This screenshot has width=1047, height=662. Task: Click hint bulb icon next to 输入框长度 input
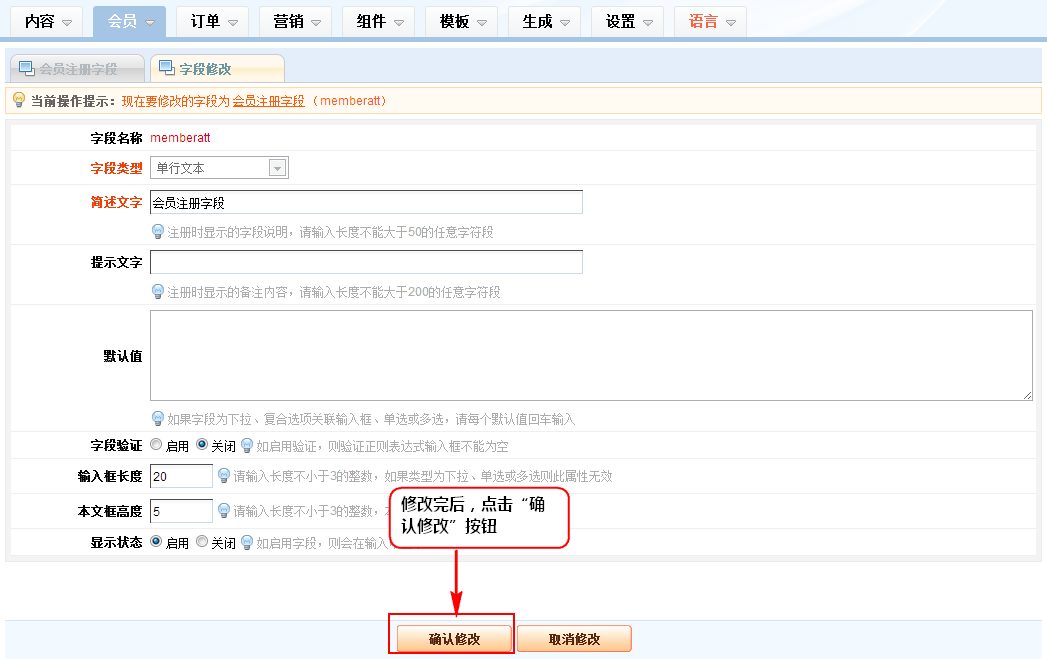tap(224, 476)
